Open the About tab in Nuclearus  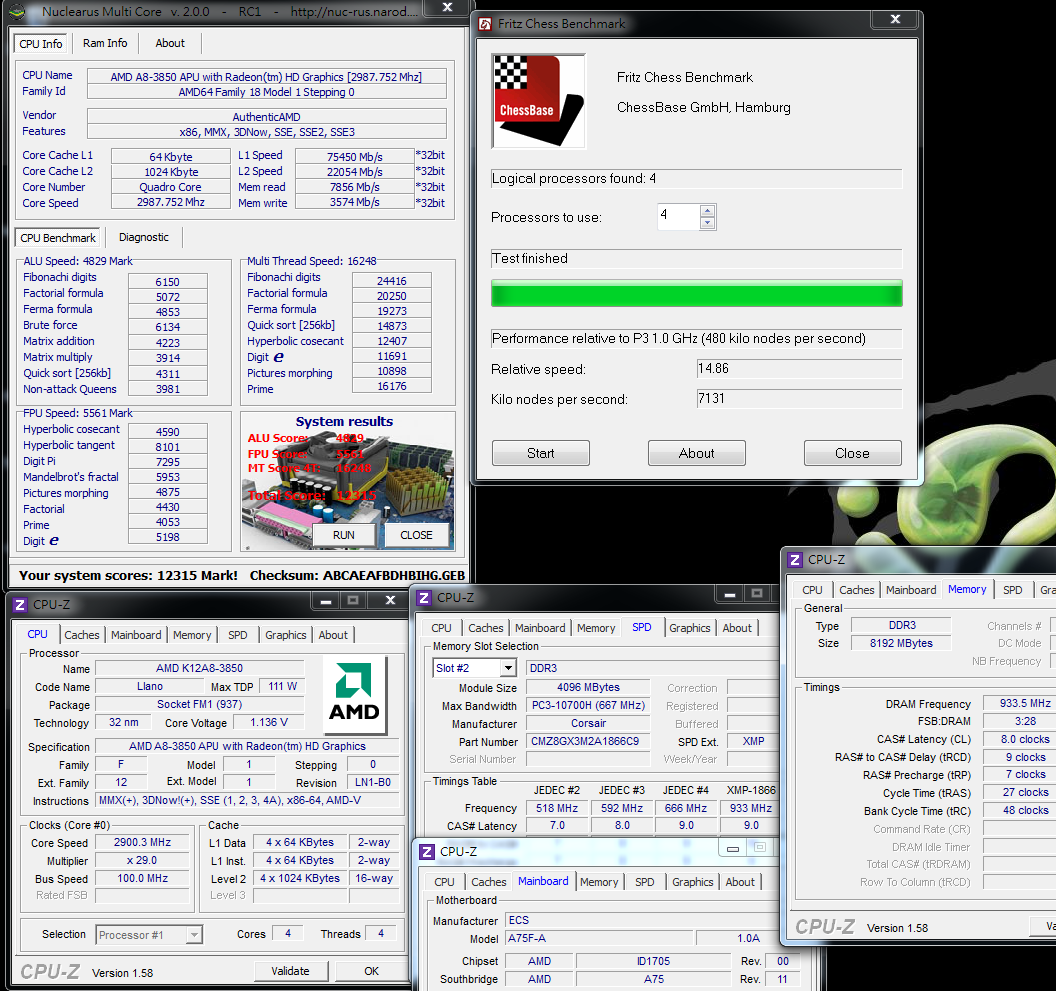pos(170,43)
